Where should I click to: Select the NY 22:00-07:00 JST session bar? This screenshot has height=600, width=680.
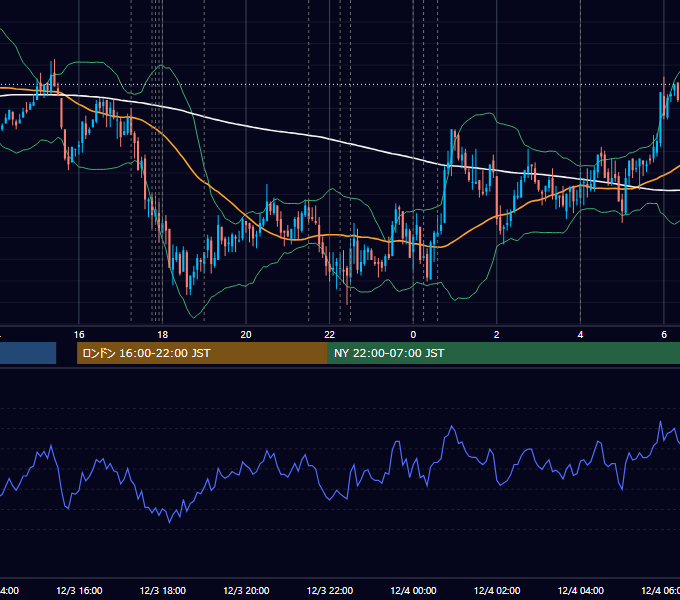(503, 353)
